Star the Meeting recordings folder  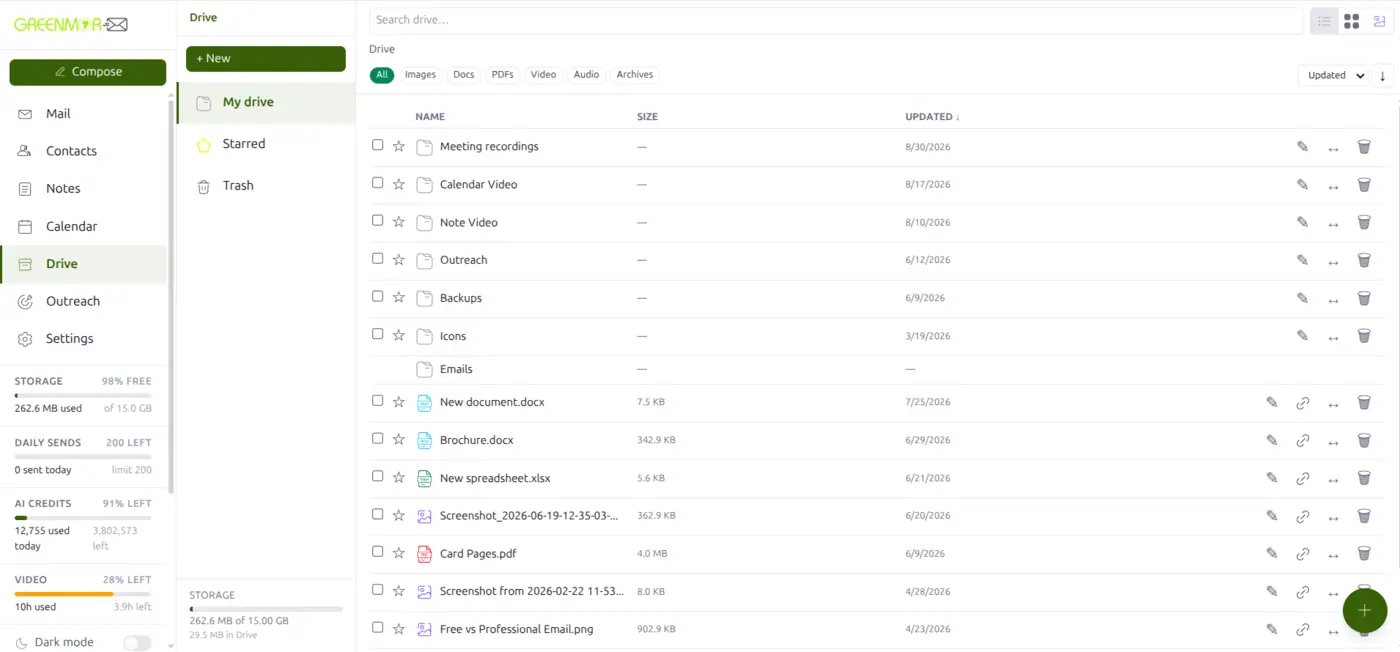(399, 146)
